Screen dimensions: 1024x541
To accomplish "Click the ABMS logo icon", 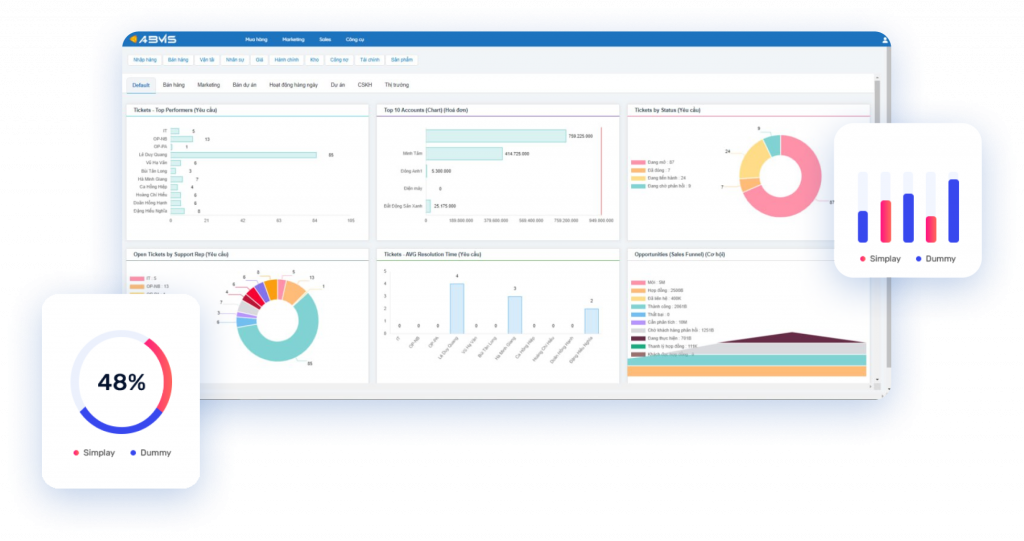I will pyautogui.click(x=134, y=39).
